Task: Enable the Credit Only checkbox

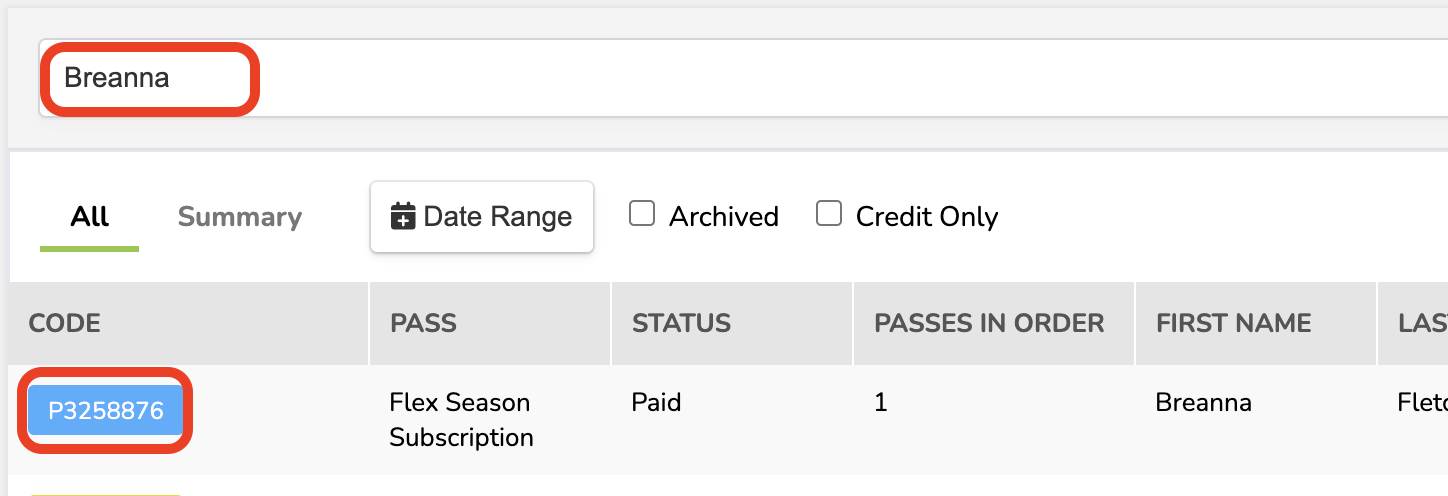Action: click(829, 214)
